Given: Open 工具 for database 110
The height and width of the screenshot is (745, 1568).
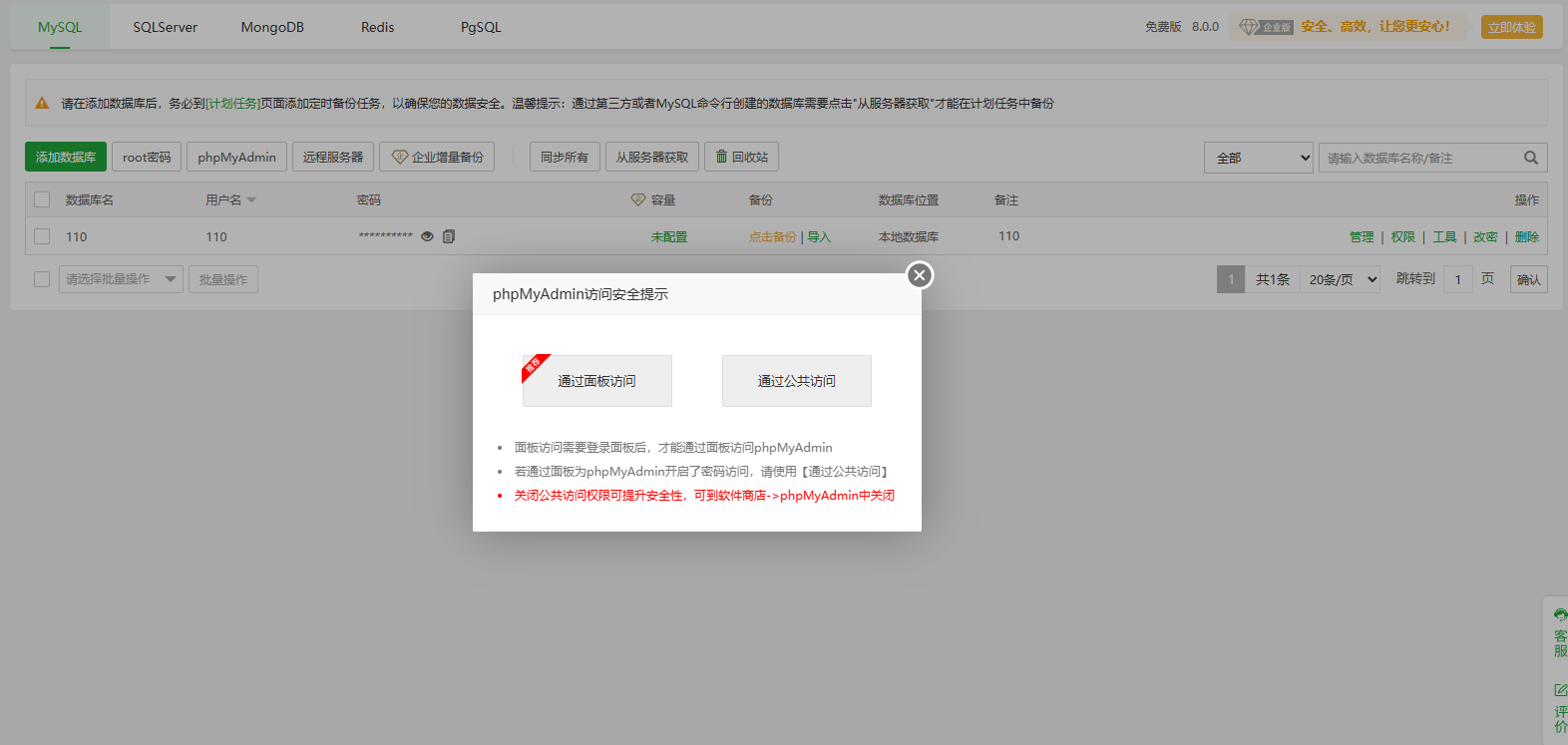Looking at the screenshot, I should 1444,236.
